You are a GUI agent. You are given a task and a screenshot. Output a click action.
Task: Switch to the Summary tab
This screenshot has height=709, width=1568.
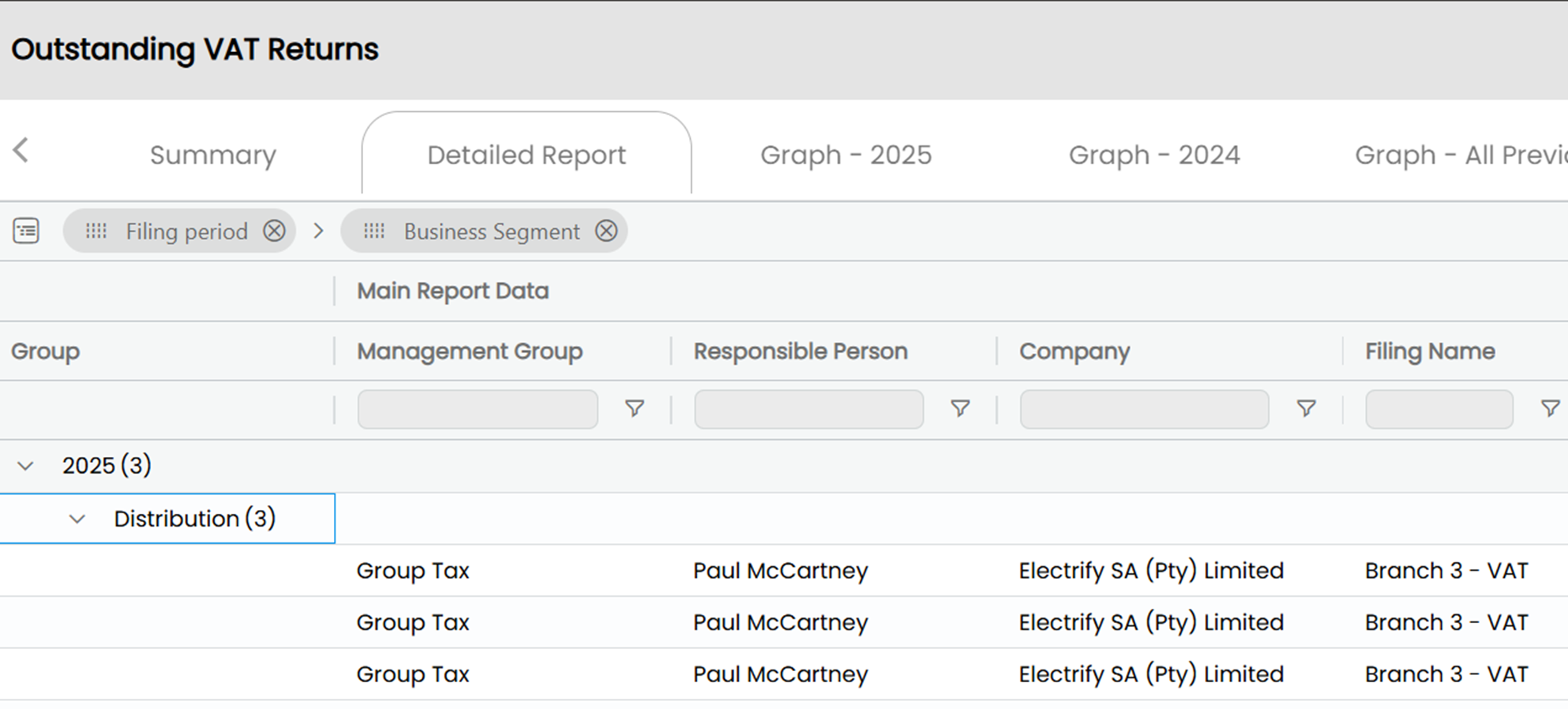(213, 155)
